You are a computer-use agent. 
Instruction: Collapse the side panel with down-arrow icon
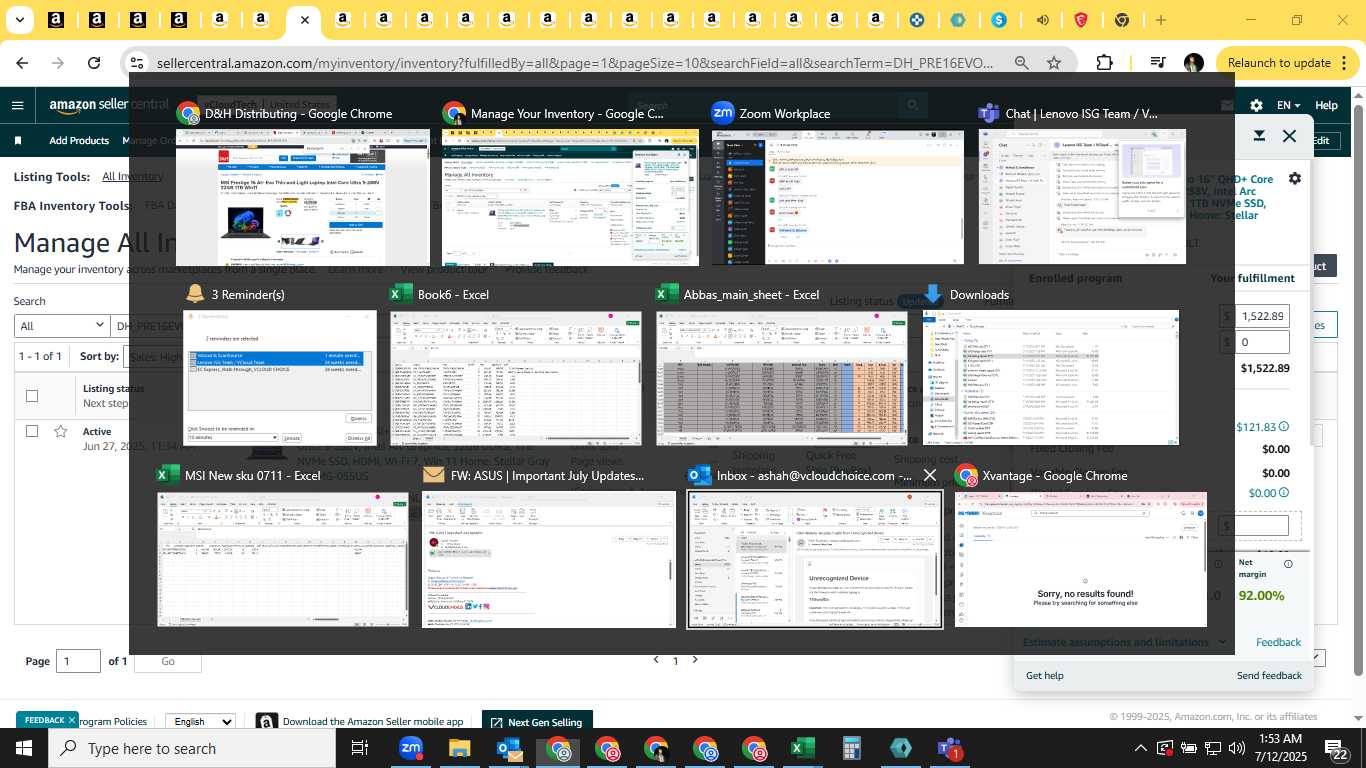[1260, 136]
